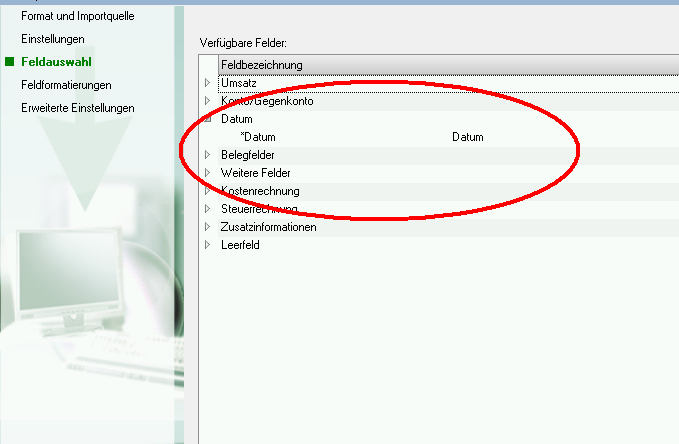Expand the Zusatzinformationen field group
Screen dimensions: 679x444
[207, 227]
